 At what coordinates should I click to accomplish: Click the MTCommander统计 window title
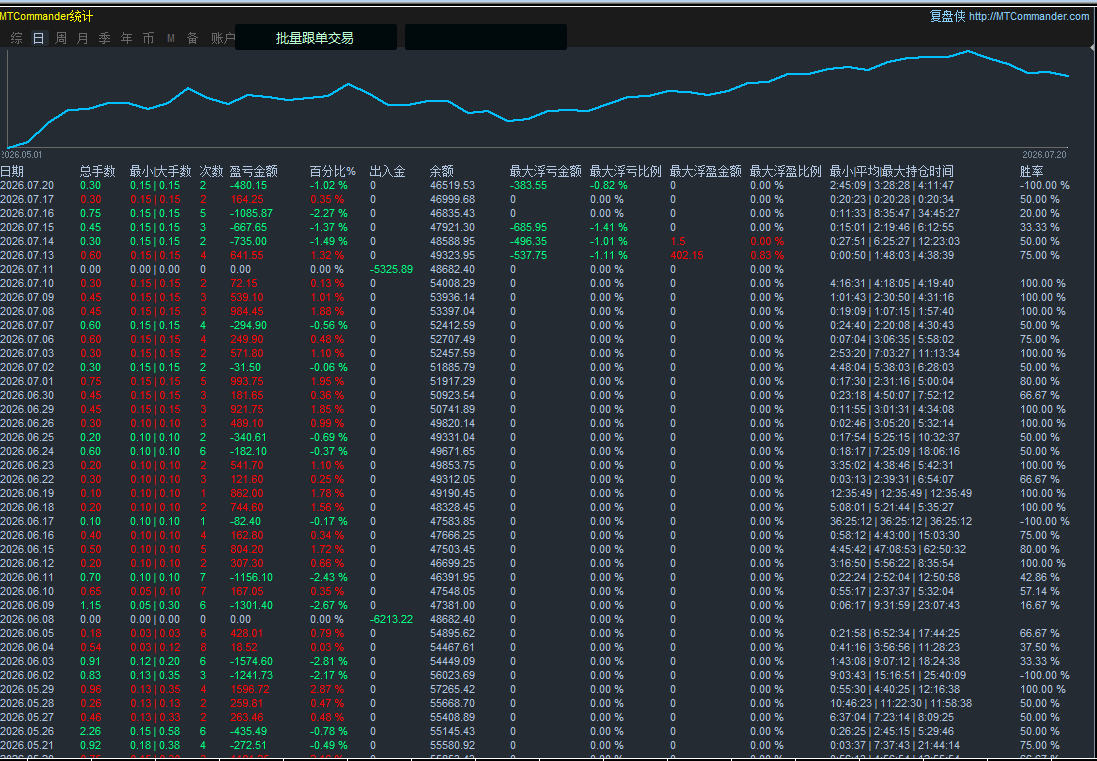[46, 16]
